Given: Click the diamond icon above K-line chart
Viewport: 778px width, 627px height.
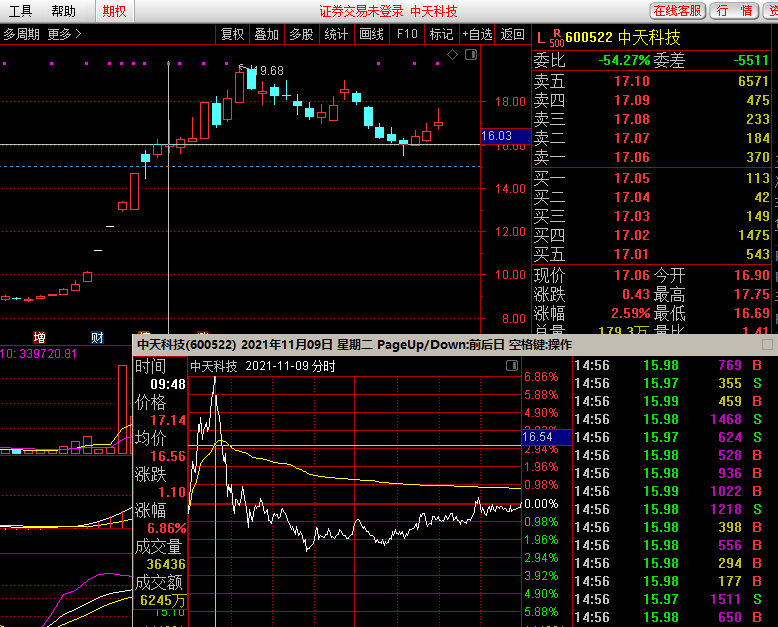Looking at the screenshot, I should click(453, 55).
